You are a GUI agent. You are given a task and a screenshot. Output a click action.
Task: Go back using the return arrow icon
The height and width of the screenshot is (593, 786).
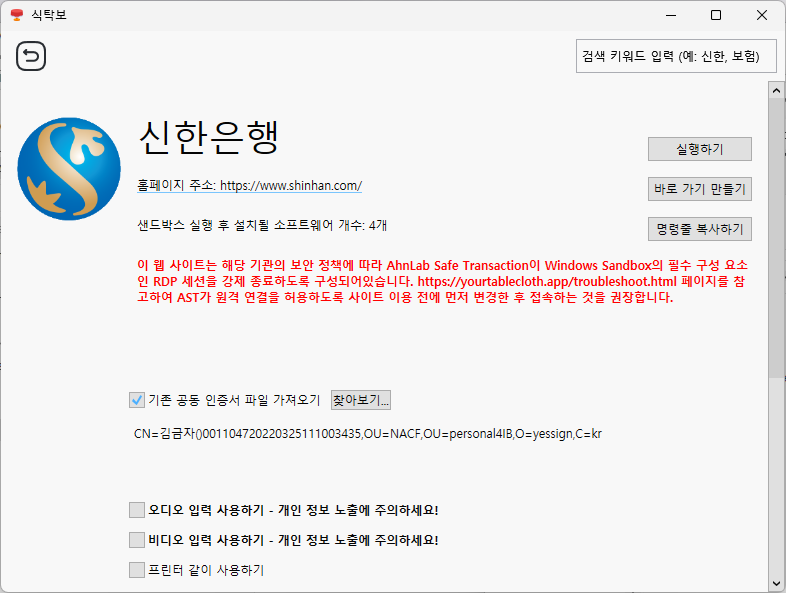(31, 56)
